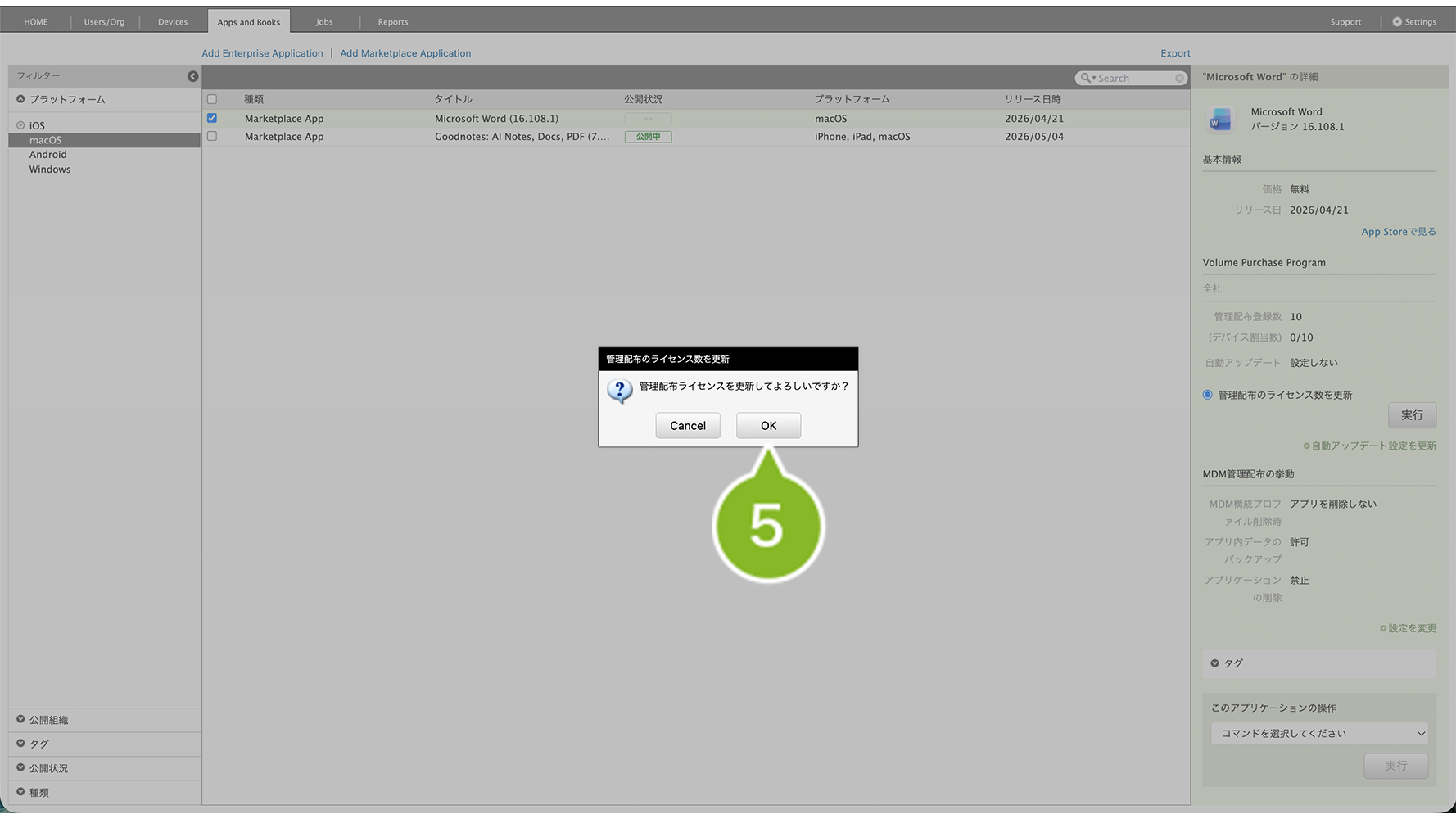The width and height of the screenshot is (1456, 819).
Task: Select the Apps and Books tab
Action: (x=249, y=22)
